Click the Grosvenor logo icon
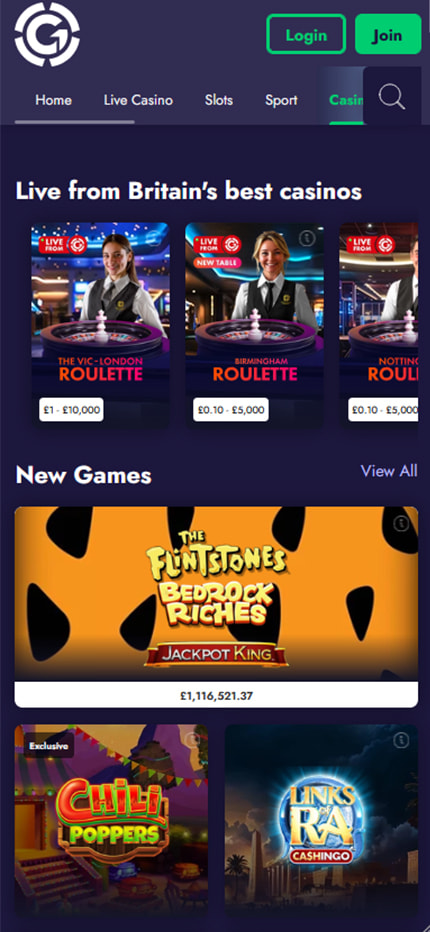This screenshot has width=430, height=932. pos(47,34)
